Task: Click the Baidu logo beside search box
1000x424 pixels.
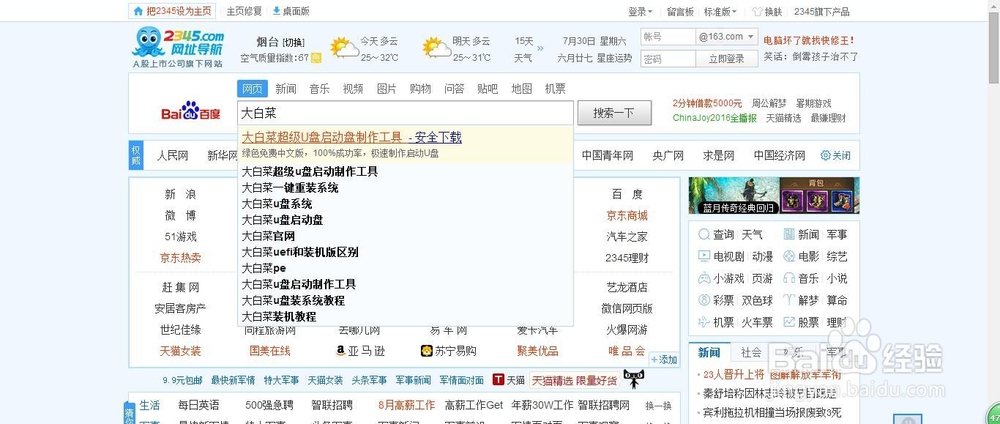Action: [x=191, y=112]
